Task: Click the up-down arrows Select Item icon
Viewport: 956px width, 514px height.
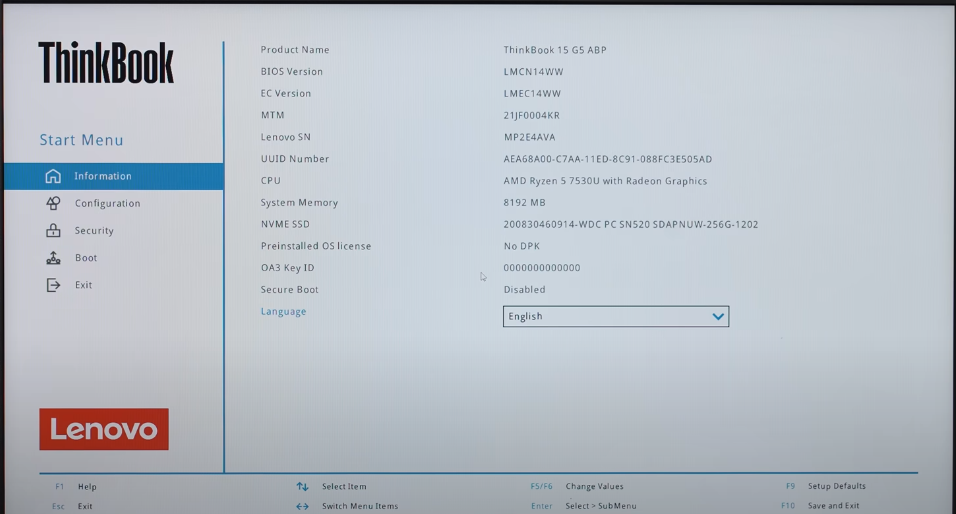Action: (x=302, y=487)
